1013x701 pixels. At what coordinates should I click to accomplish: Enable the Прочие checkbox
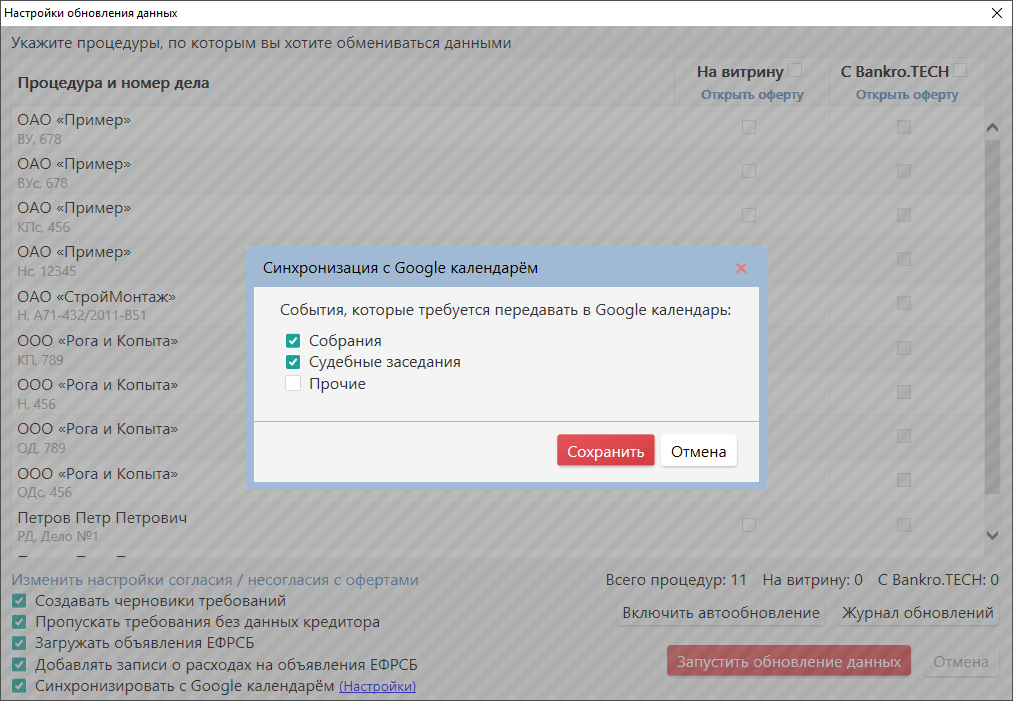(293, 383)
